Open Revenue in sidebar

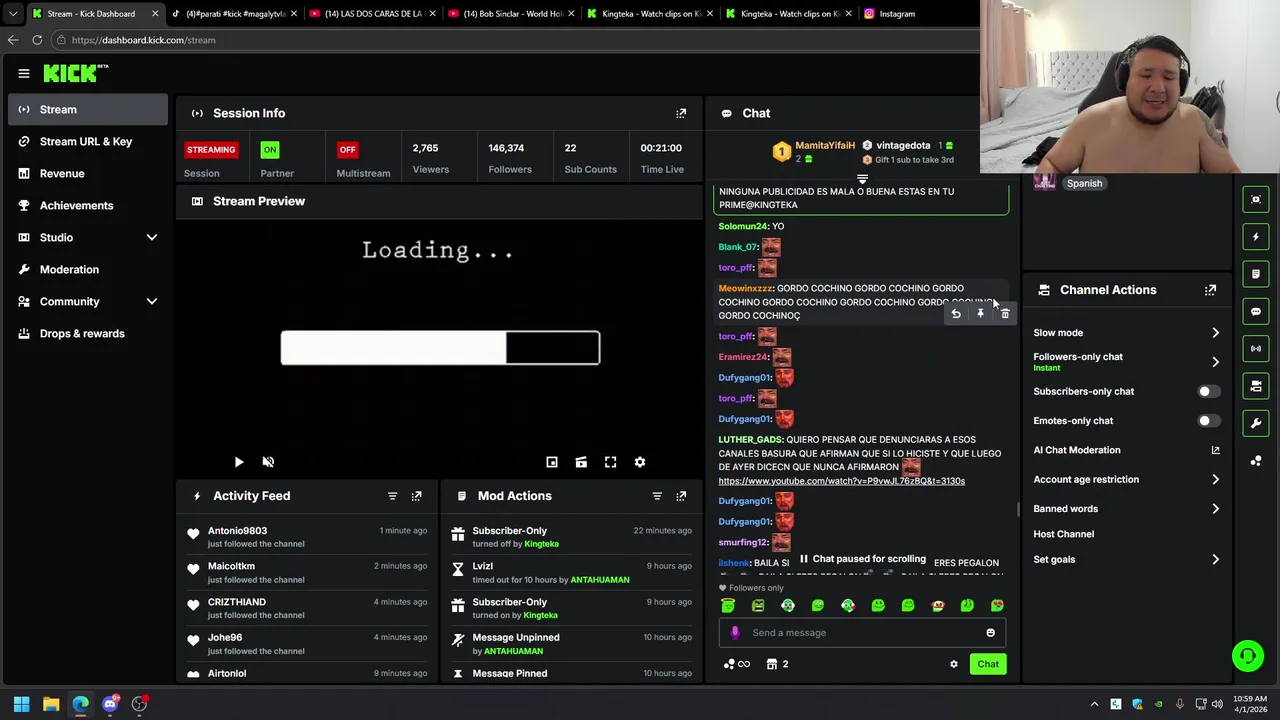[x=88, y=173]
